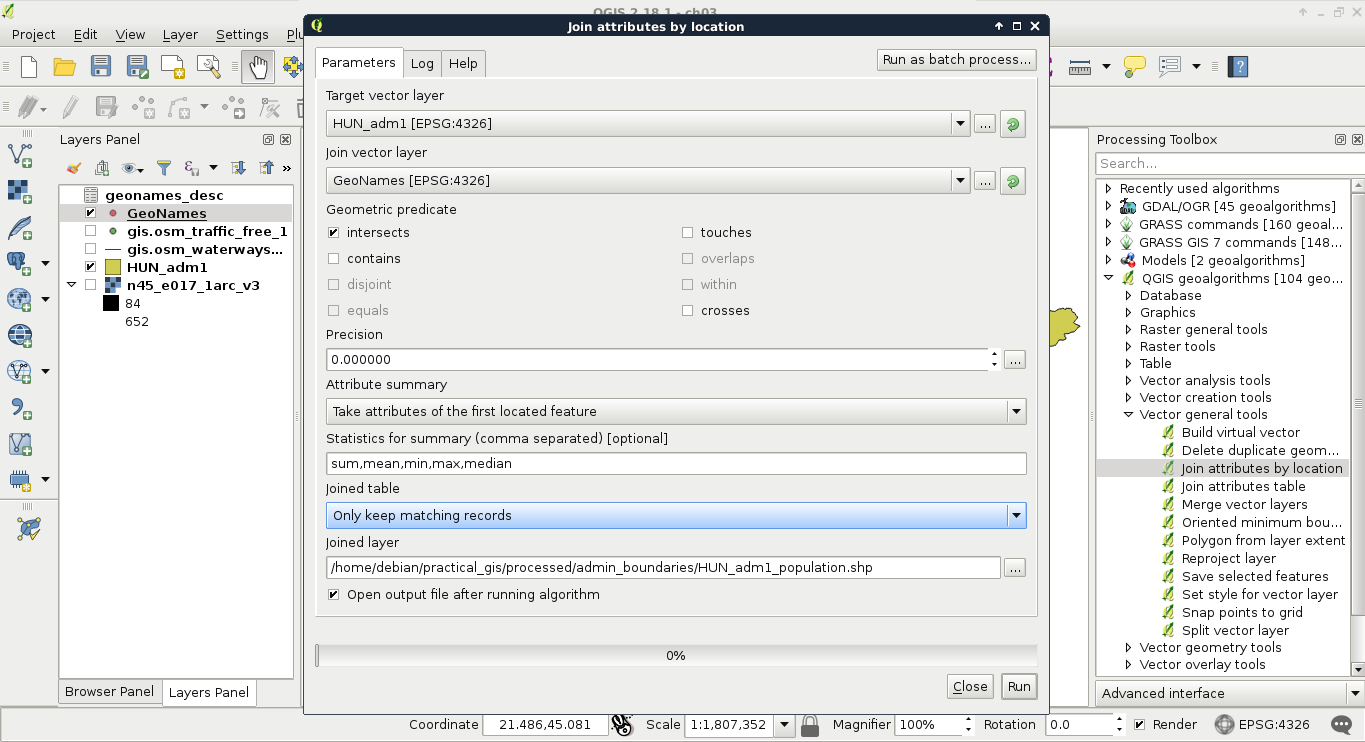Click the Add SpatiaLite Layer feather icon
The width and height of the screenshot is (1365, 742).
pyautogui.click(x=20, y=227)
